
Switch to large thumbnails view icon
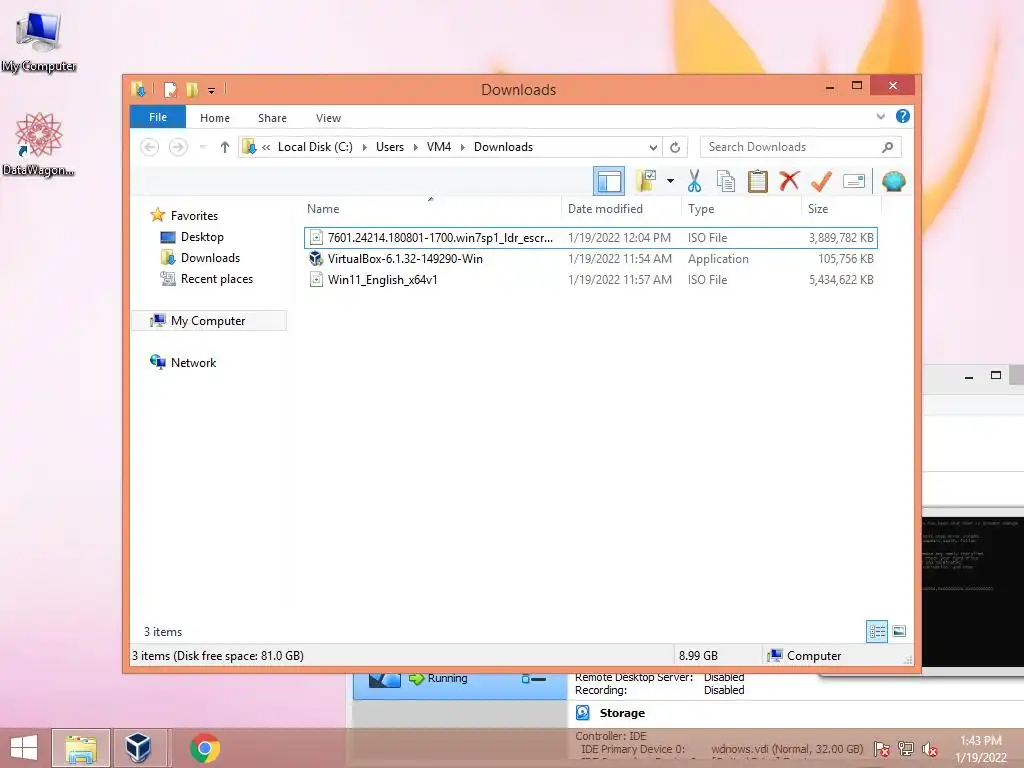click(x=899, y=631)
